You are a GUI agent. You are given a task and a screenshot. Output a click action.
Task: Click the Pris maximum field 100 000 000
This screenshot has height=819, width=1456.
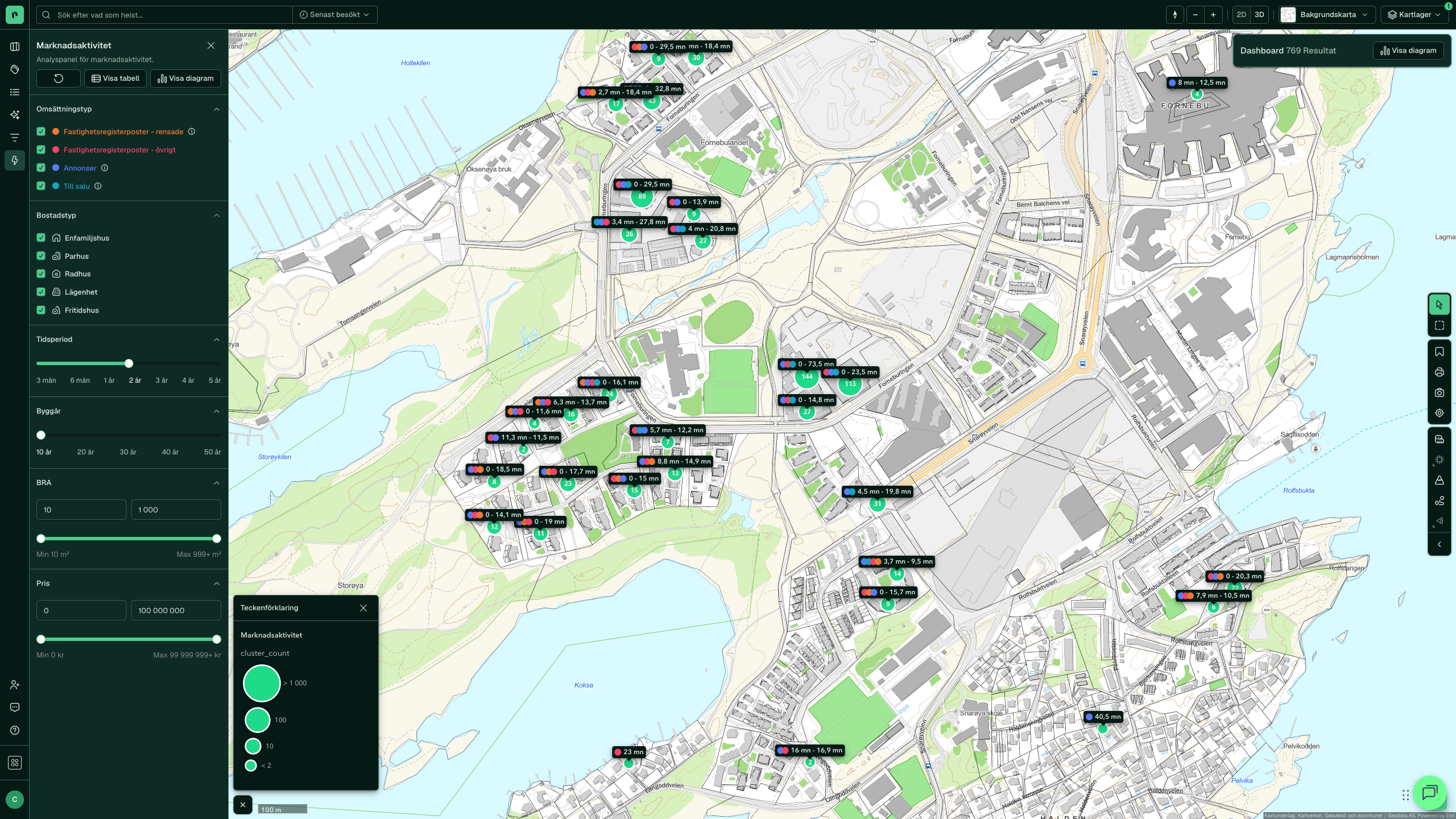pyautogui.click(x=176, y=610)
